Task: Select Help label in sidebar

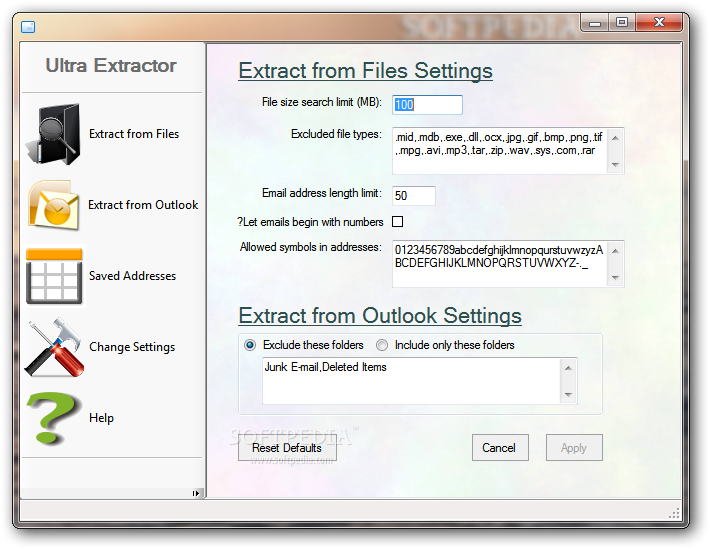Action: point(101,418)
